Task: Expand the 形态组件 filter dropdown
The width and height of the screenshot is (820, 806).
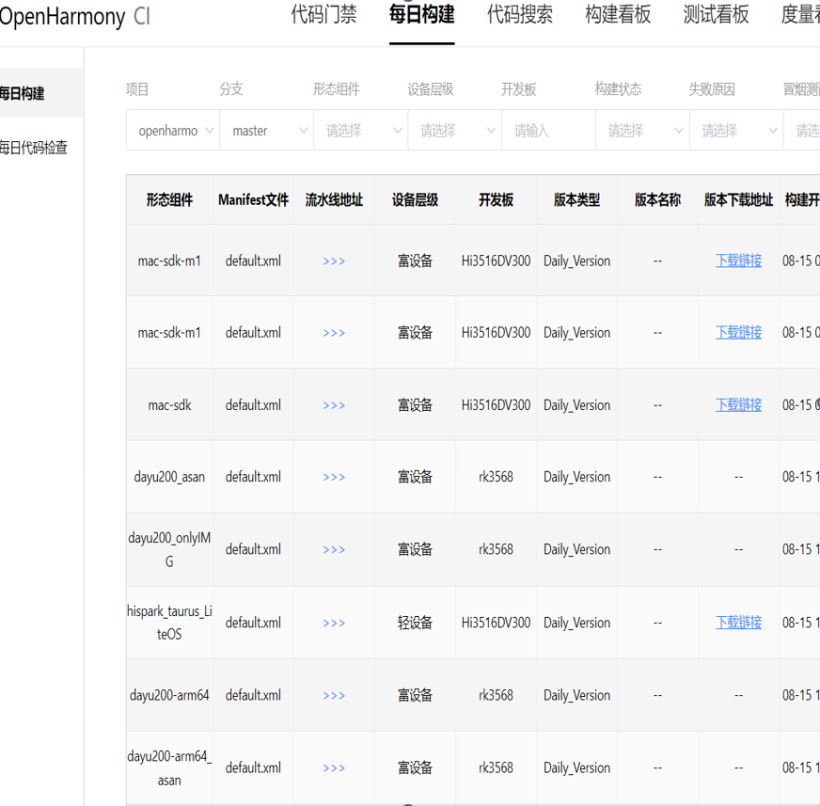Action: click(360, 131)
